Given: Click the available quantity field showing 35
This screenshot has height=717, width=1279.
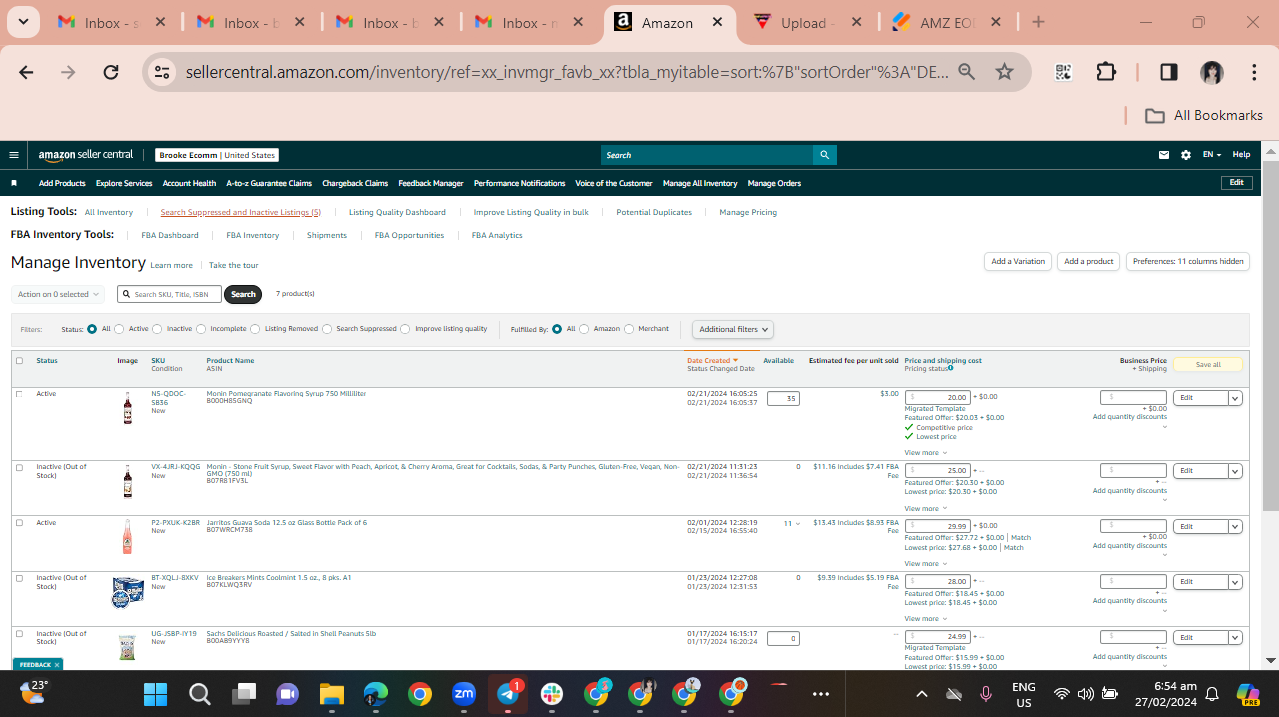Looking at the screenshot, I should click(x=783, y=398).
